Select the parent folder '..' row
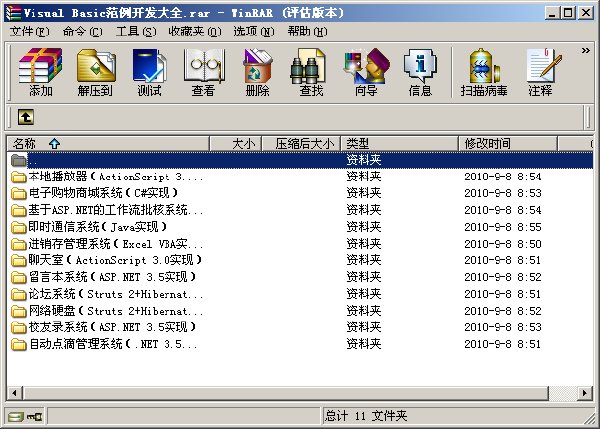 (x=300, y=160)
